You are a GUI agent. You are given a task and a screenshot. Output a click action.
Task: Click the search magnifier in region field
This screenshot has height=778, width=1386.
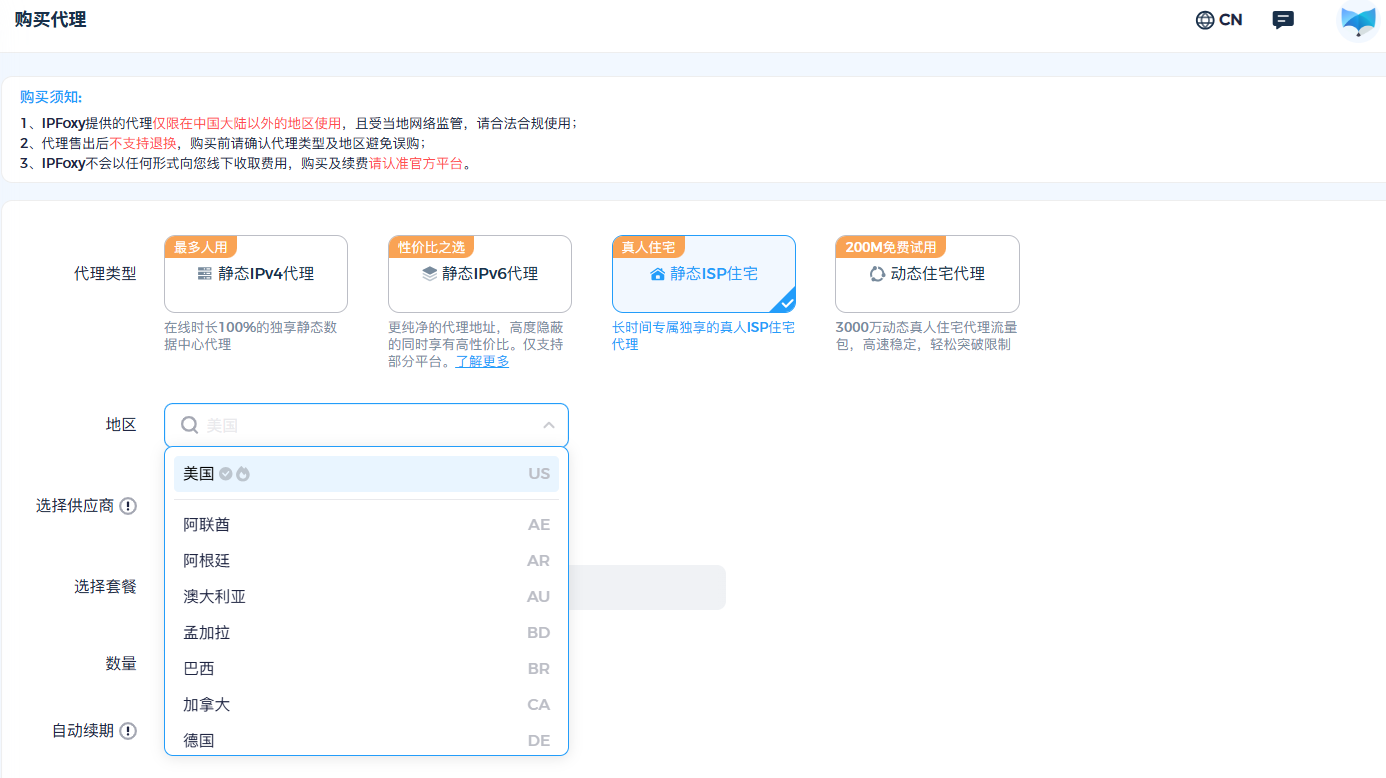point(189,425)
